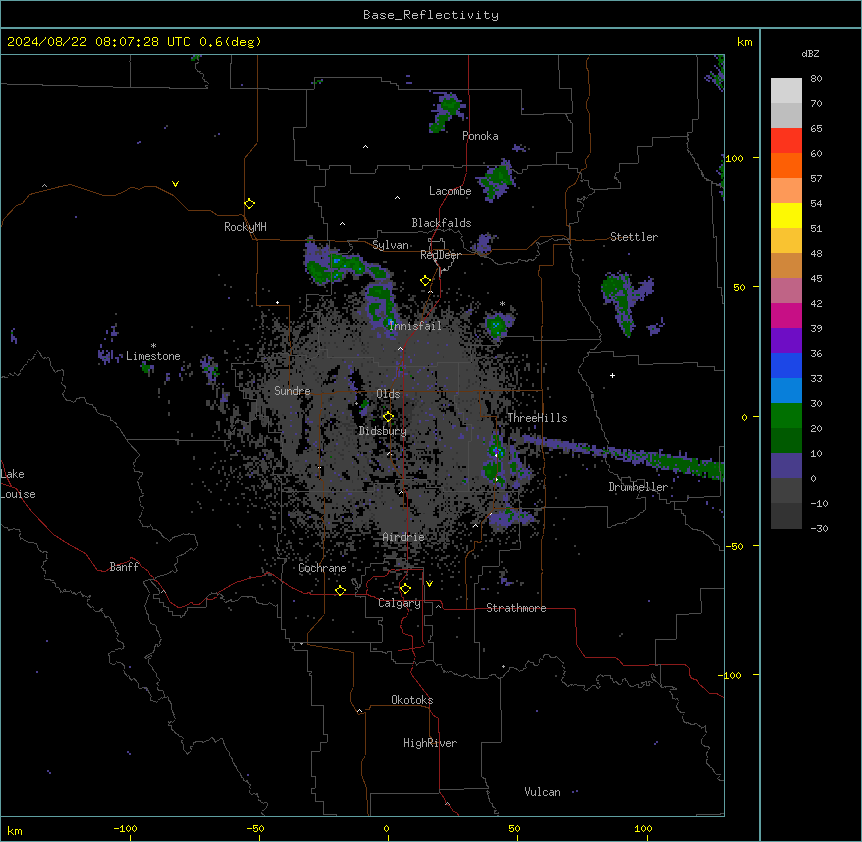Screen dimensions: 862x842
Task: Click the Strathmore label
Action: [516, 608]
